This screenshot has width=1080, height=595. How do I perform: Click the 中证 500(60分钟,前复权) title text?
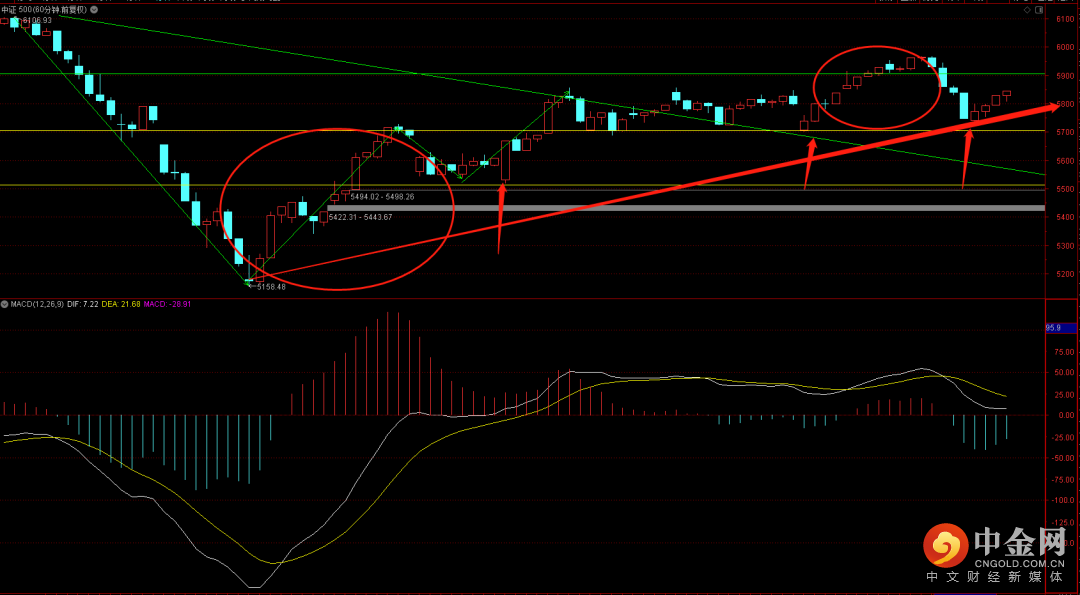pos(44,10)
